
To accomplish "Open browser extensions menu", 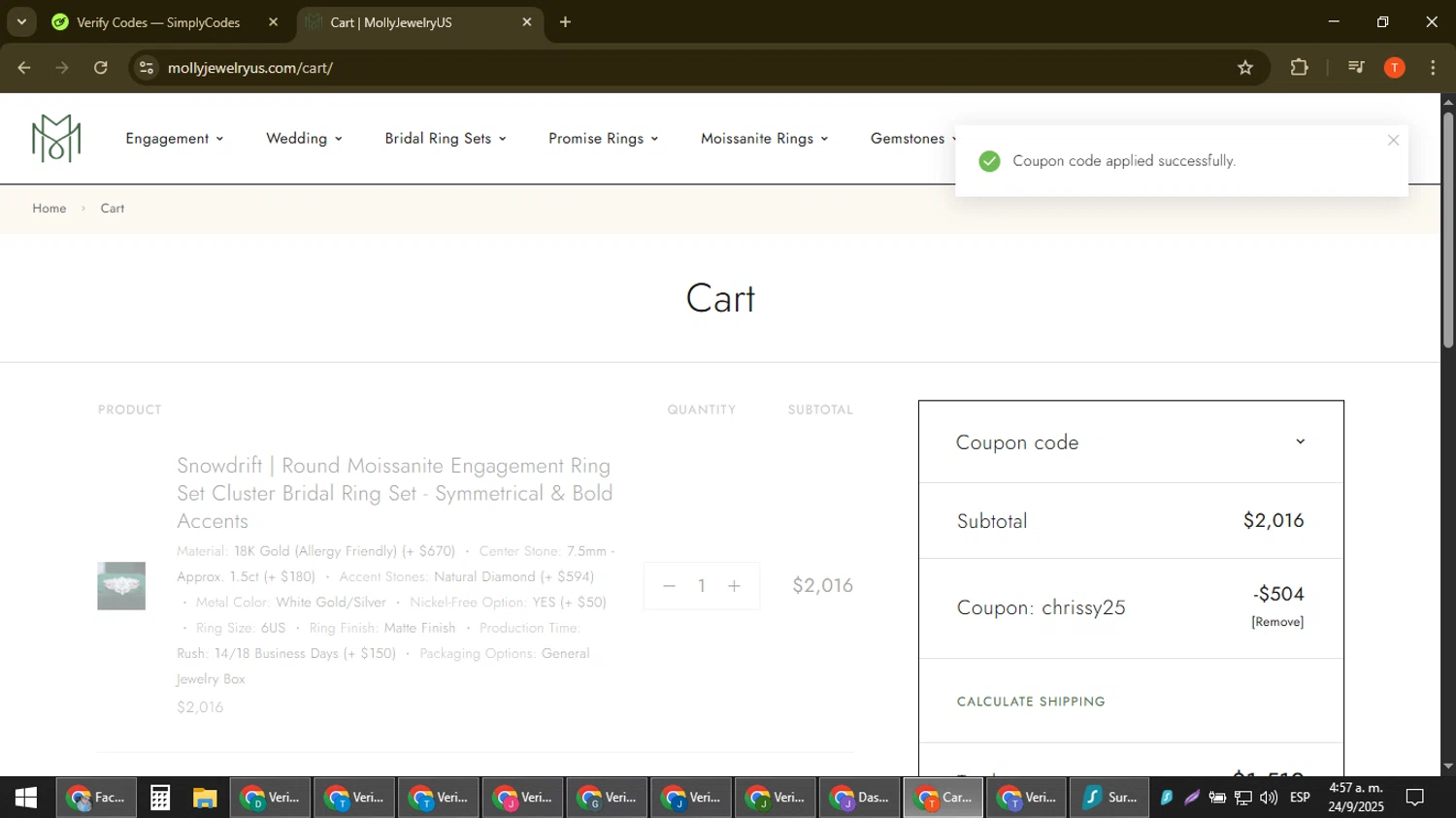I will [x=1299, y=68].
